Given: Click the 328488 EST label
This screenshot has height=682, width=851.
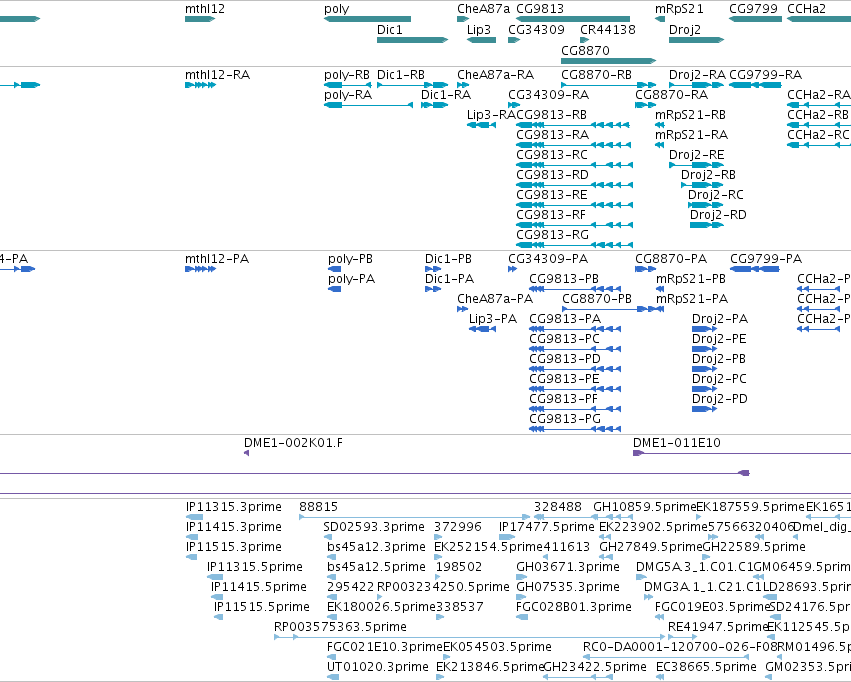Looking at the screenshot, I should coord(557,507).
